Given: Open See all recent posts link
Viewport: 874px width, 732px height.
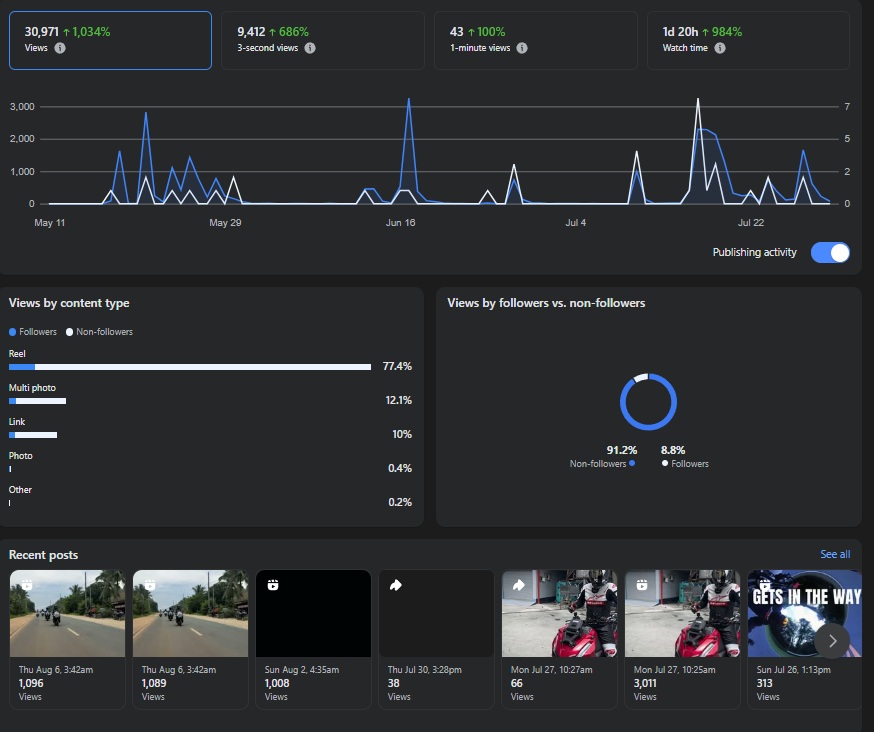Looking at the screenshot, I should click(835, 554).
